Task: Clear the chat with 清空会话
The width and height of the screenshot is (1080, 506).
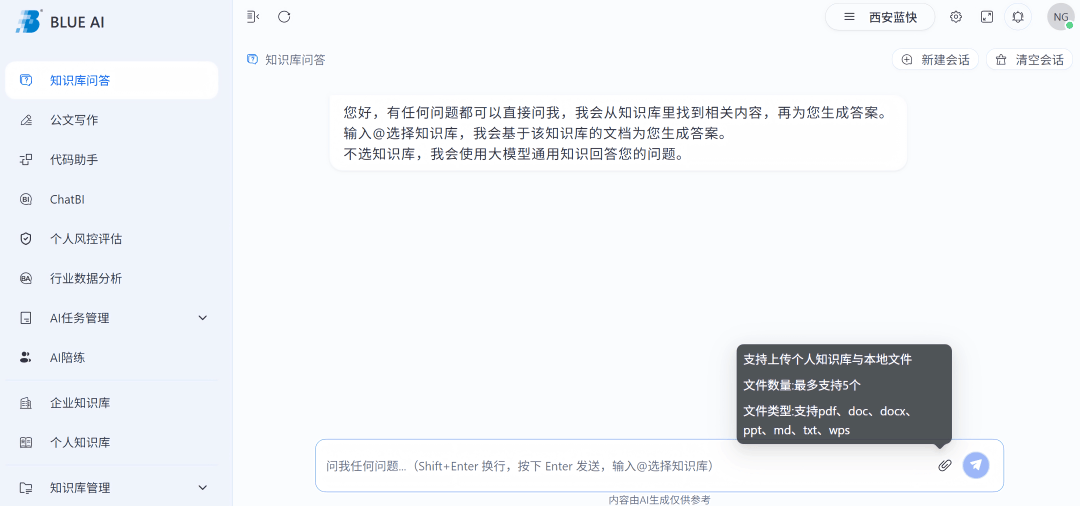Action: tap(1029, 60)
